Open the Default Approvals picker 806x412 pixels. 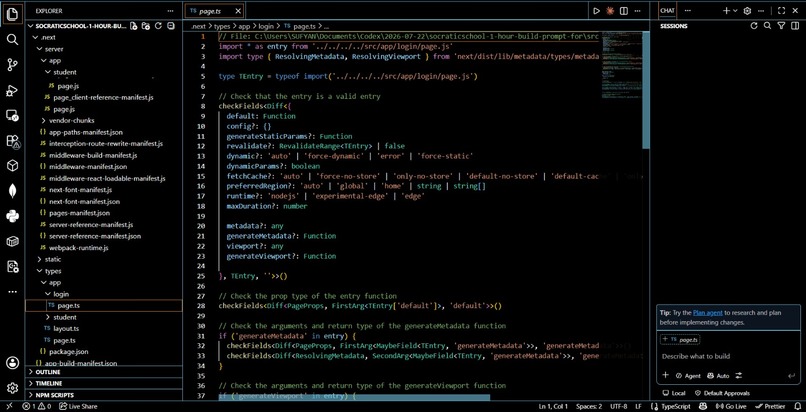point(722,393)
